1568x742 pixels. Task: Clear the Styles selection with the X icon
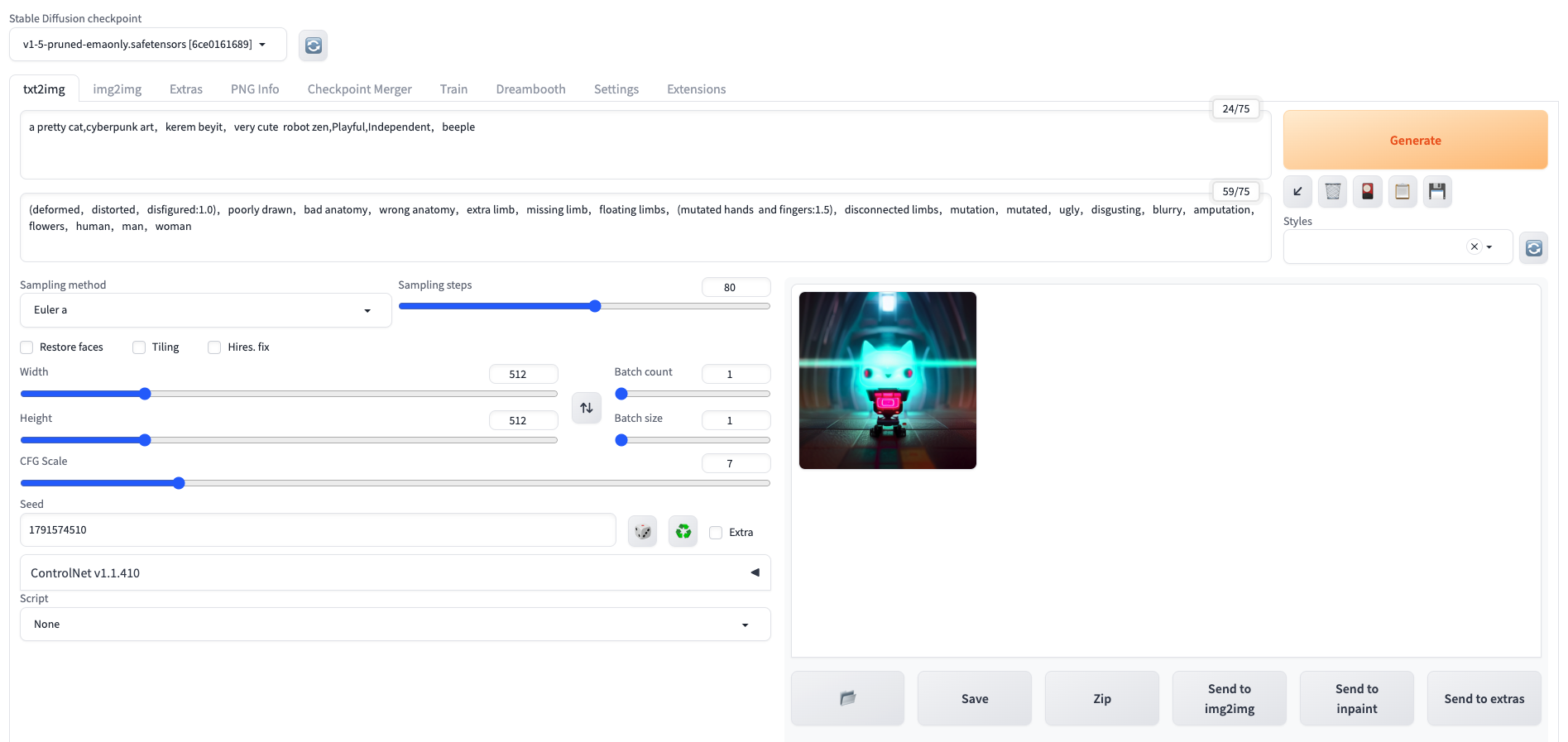[x=1474, y=247]
